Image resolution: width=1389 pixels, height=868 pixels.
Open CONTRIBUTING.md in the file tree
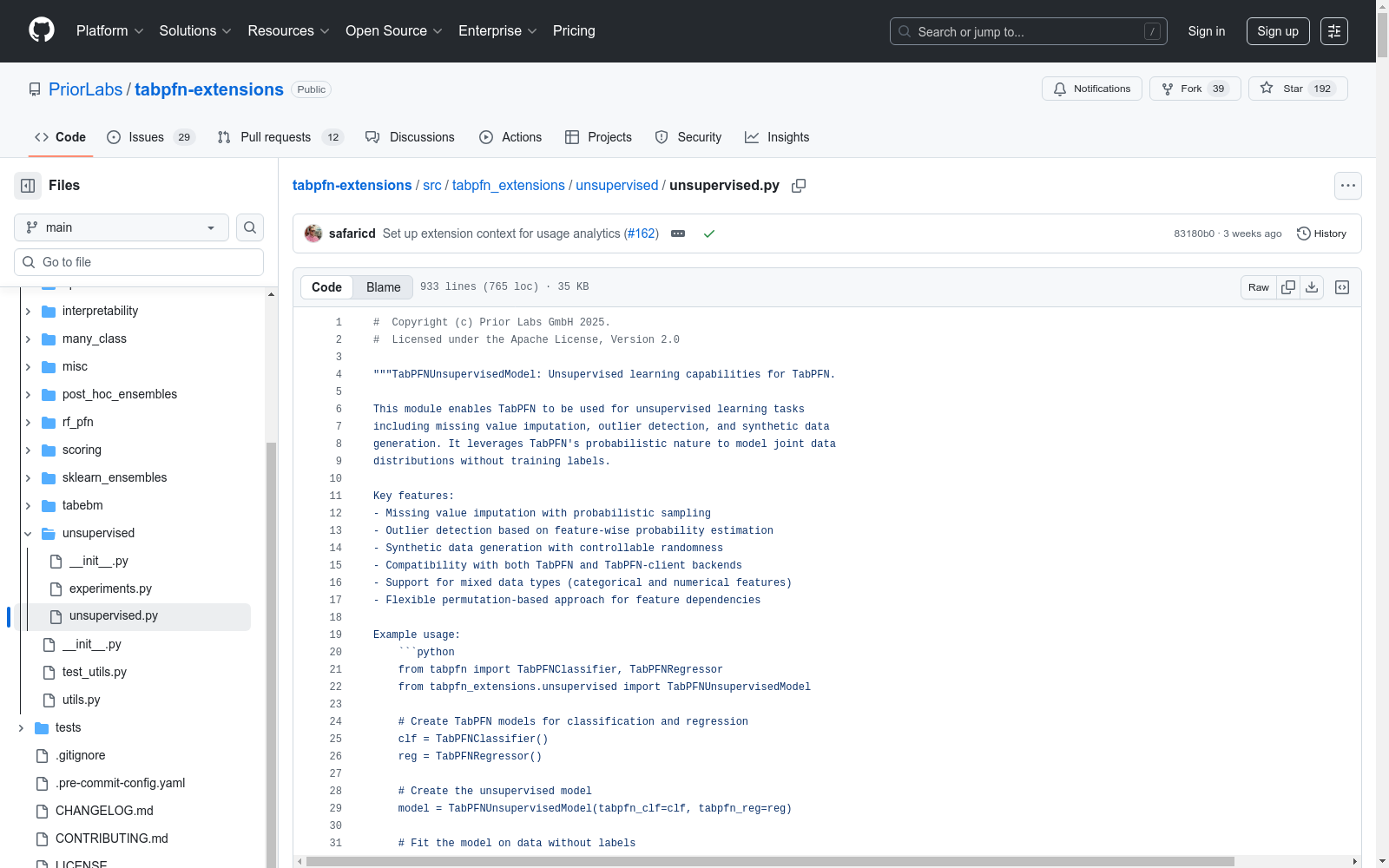(112, 838)
